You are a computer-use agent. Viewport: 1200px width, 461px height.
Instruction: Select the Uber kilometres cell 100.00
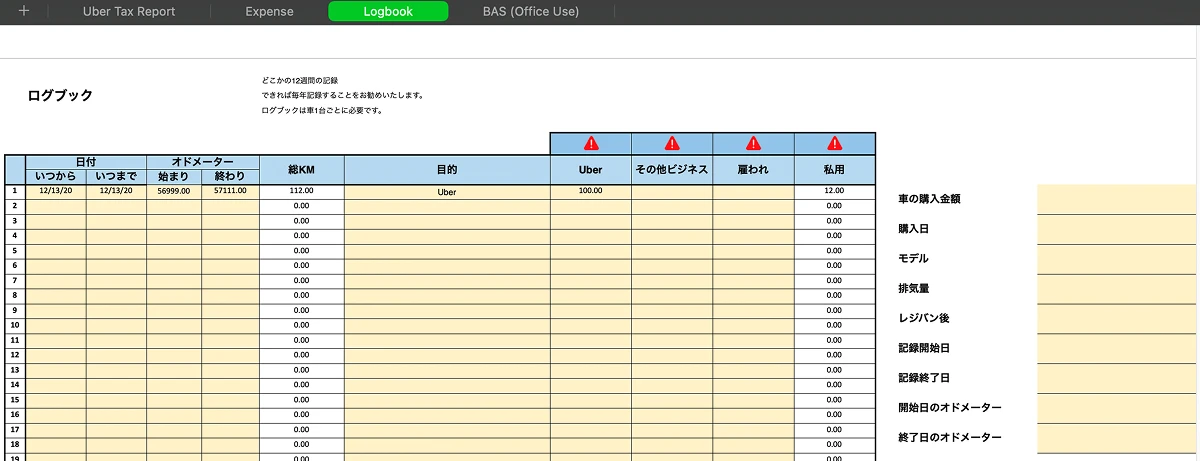click(590, 191)
